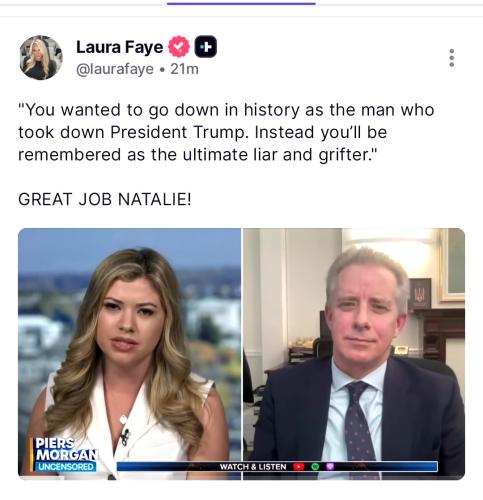
Task: Open video pane showing man in suit
Action: [x=354, y=354]
